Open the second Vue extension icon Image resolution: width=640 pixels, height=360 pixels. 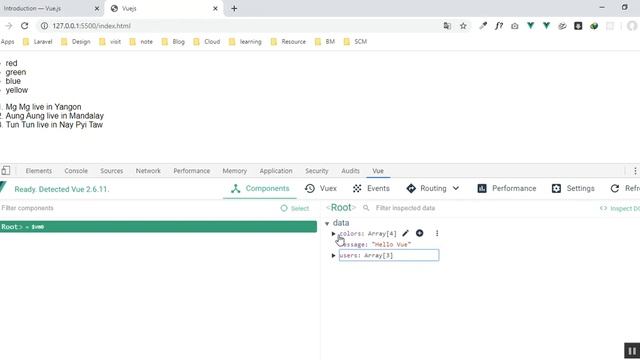546,26
